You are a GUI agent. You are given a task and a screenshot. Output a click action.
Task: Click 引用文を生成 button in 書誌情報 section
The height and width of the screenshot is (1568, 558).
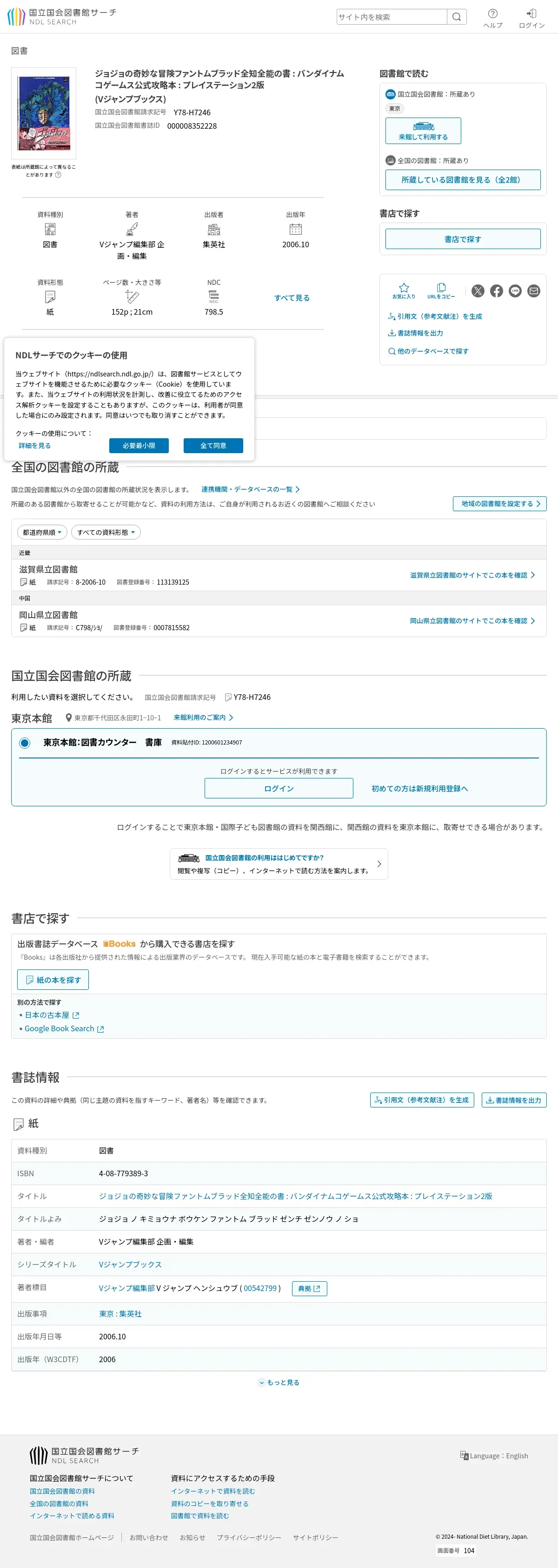pos(422,1100)
